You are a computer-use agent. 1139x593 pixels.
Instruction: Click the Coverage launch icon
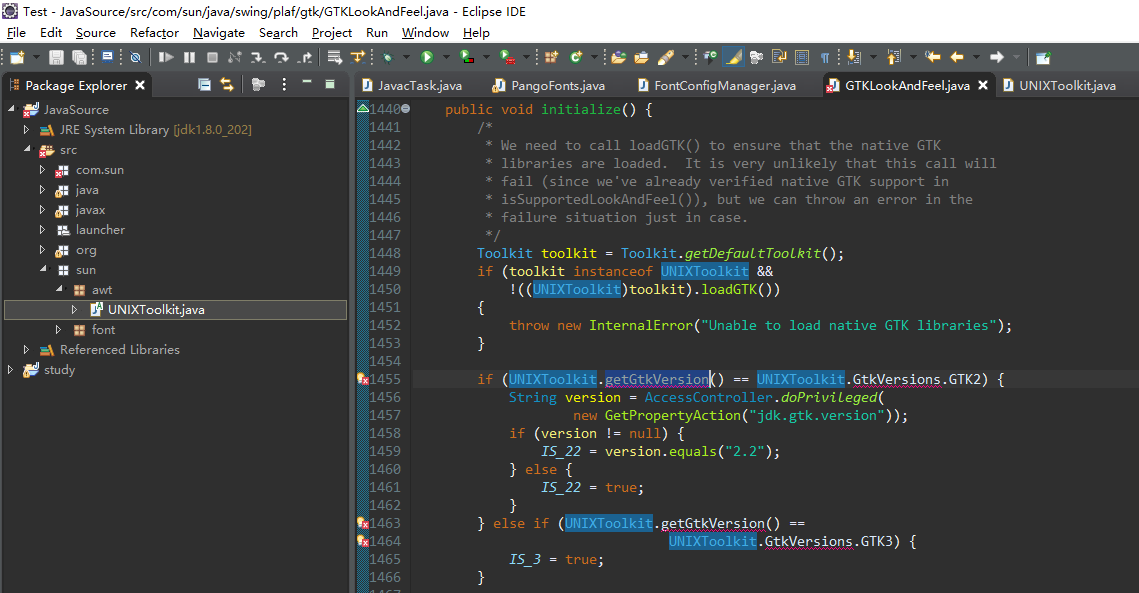pyautogui.click(x=467, y=57)
